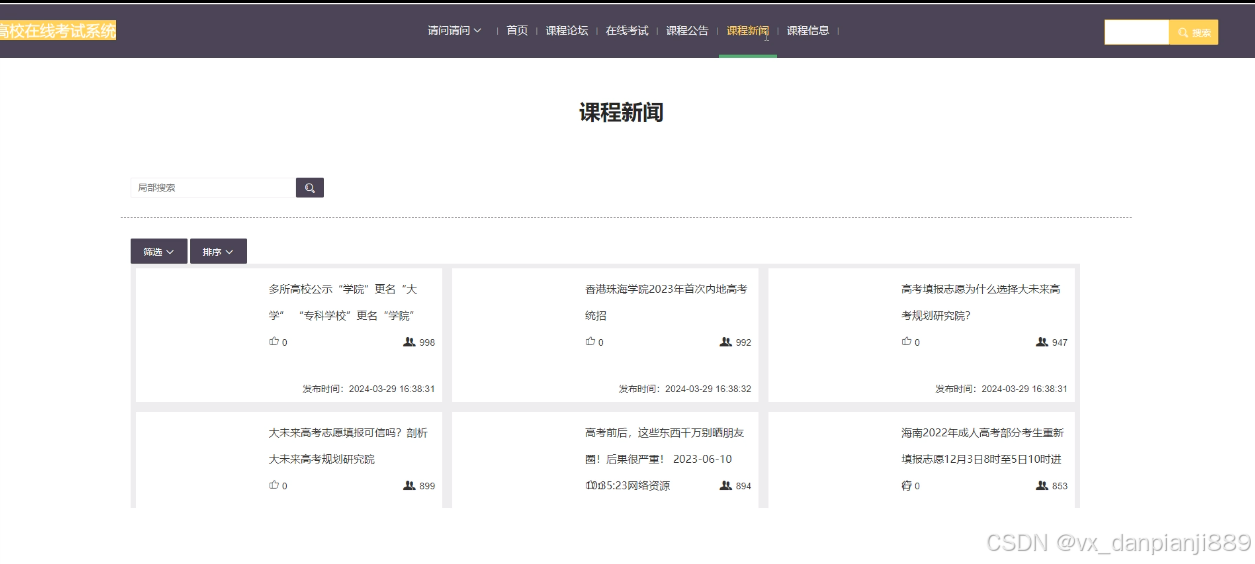This screenshot has height=564, width=1255.
Task: Open news 高考填报志愿为什么选择大未来
Action: [x=981, y=302]
